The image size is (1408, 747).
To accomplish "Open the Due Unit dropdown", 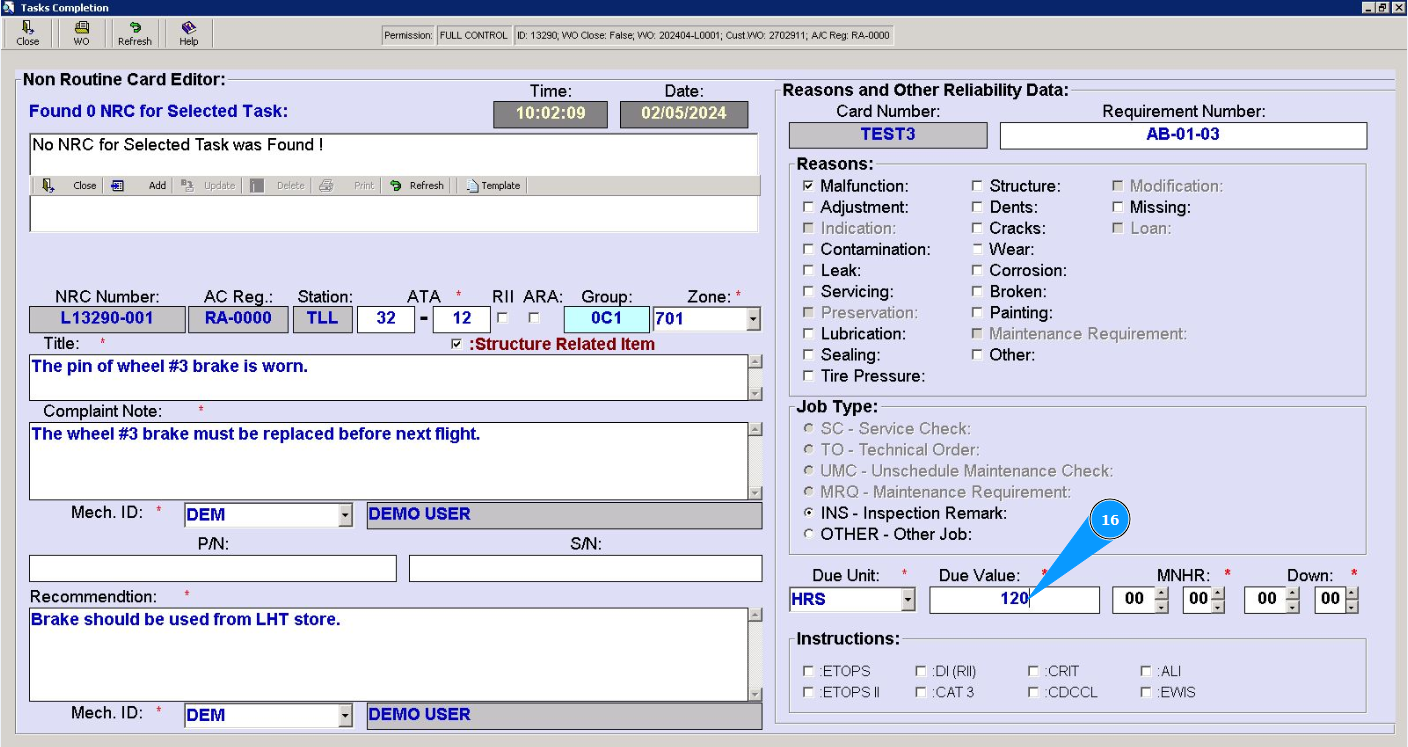I will click(x=908, y=601).
